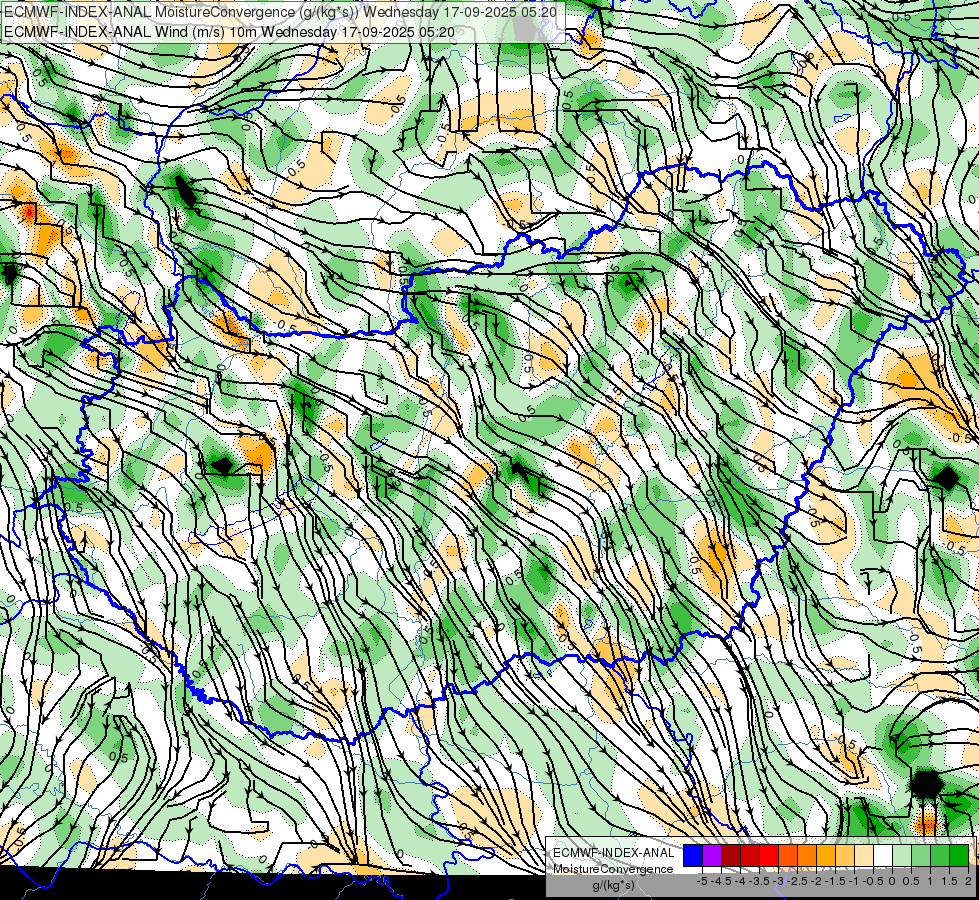979x900 pixels.
Task: Click the 2 legend tick label at scale end
Action: [968, 881]
